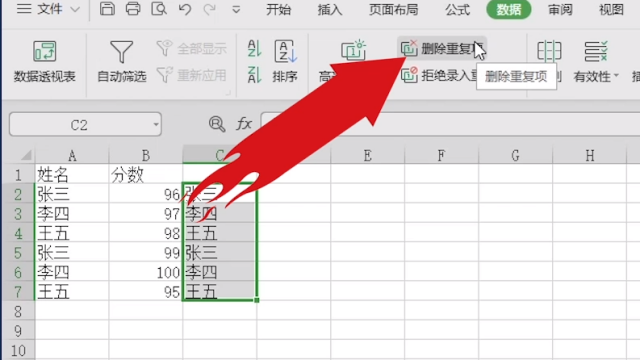The image size is (640, 360).
Task: Open Print Preview icon
Action: (x=159, y=9)
